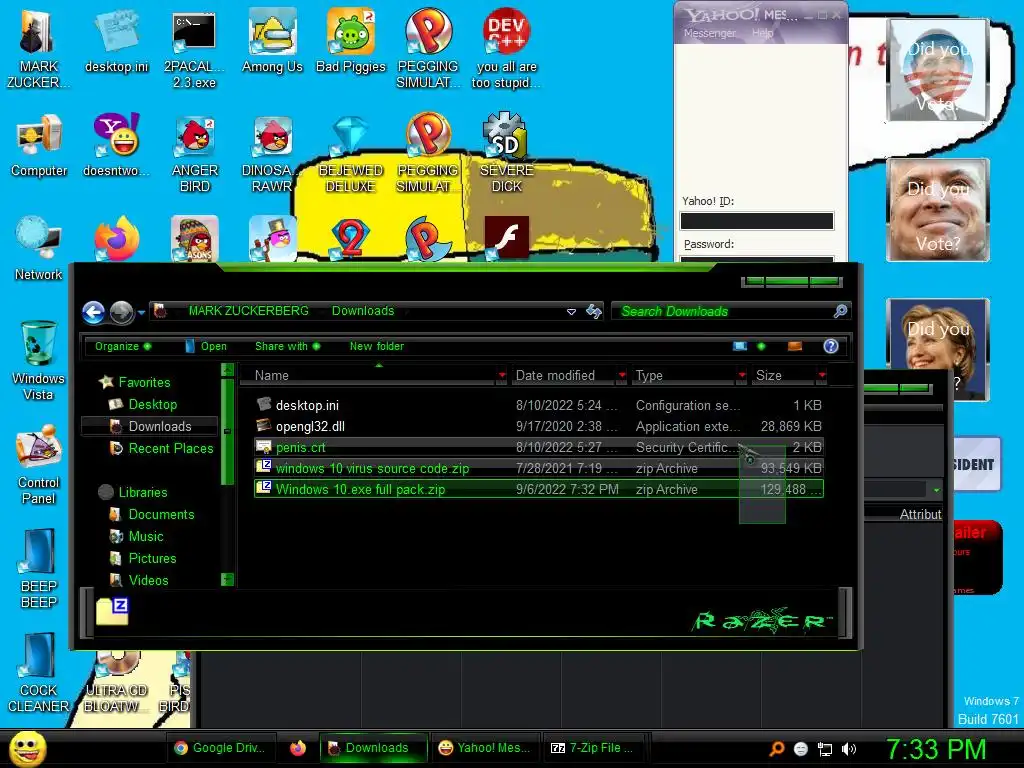This screenshot has height=768, width=1024.
Task: Open the Control Panel icon
Action: [39, 465]
